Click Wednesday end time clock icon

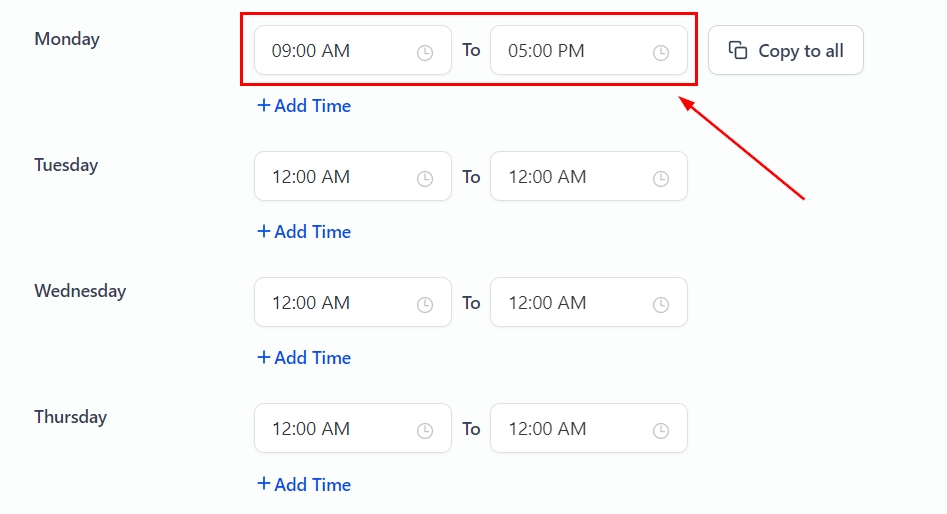tap(661, 304)
